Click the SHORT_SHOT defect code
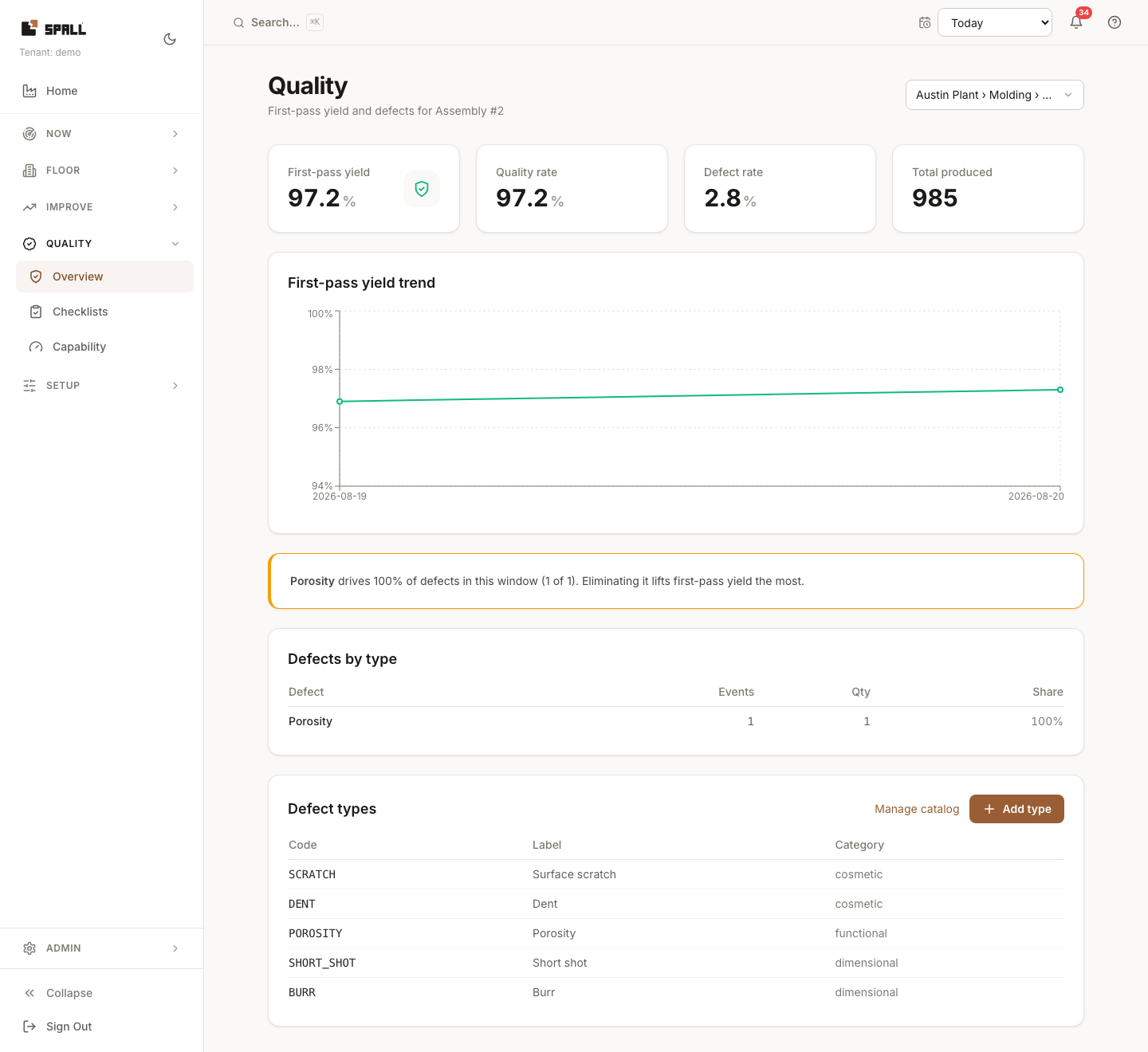1148x1052 pixels. click(x=322, y=963)
